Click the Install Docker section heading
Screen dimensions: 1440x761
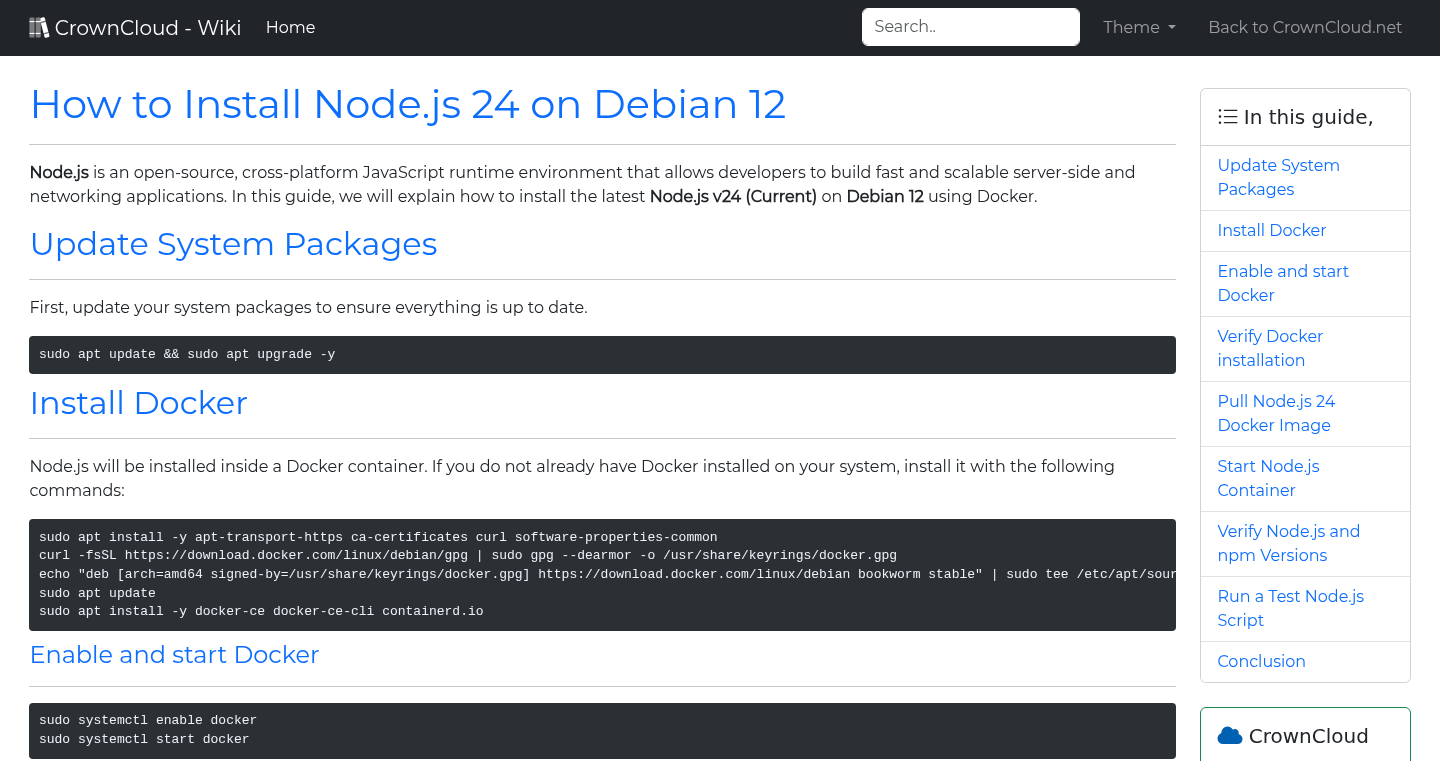pos(138,402)
